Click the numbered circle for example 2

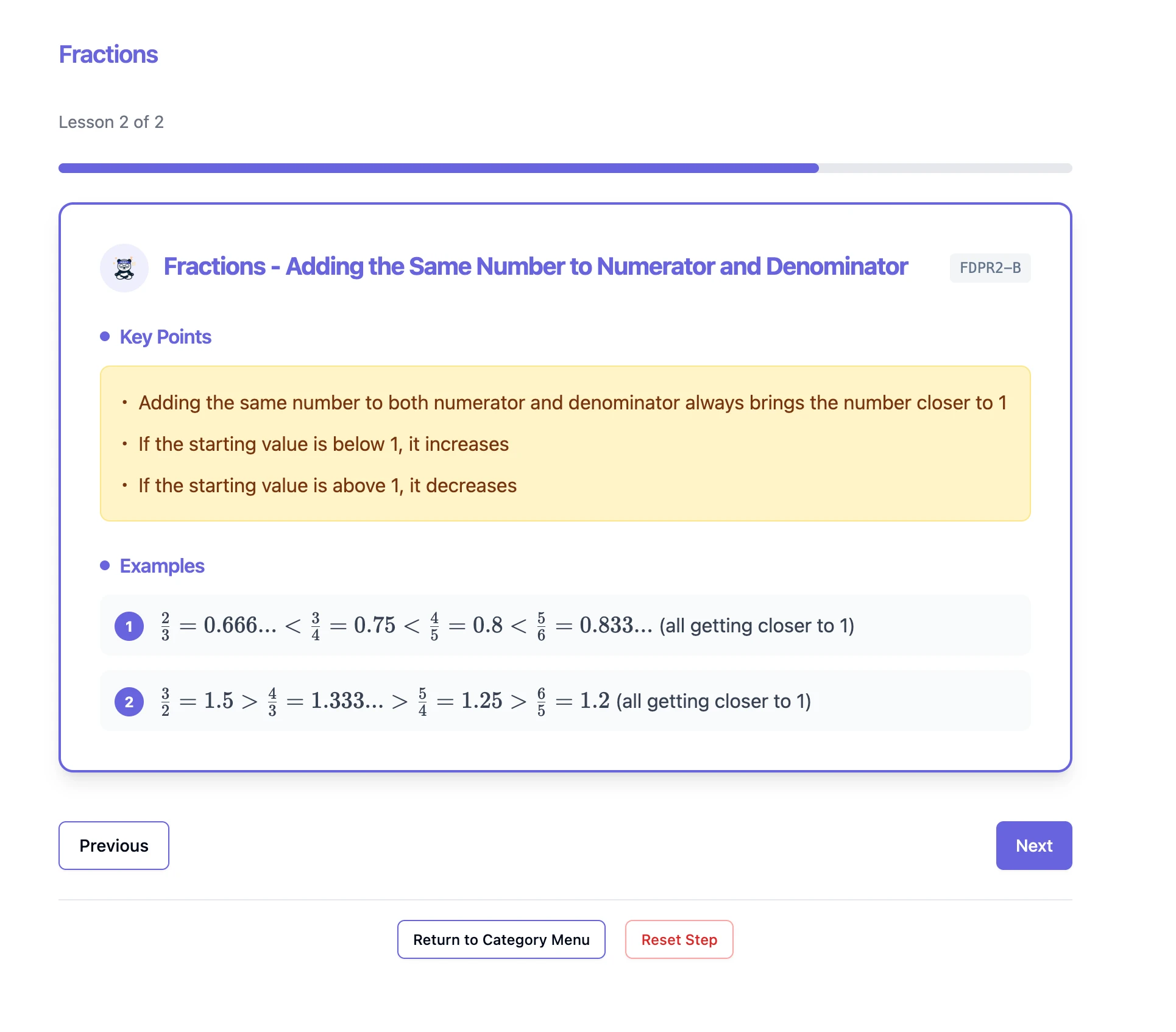coord(129,701)
